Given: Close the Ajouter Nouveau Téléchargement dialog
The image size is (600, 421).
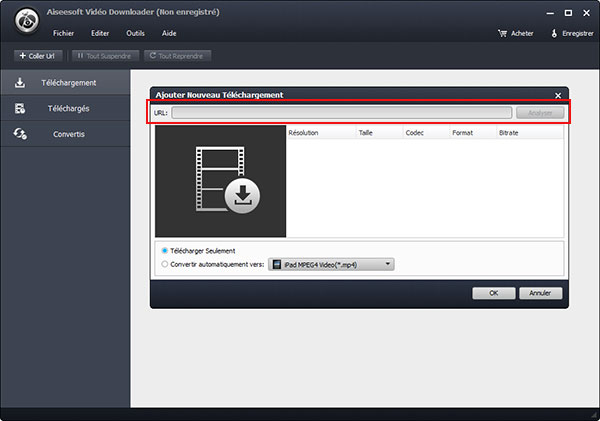Looking at the screenshot, I should click(x=558, y=95).
